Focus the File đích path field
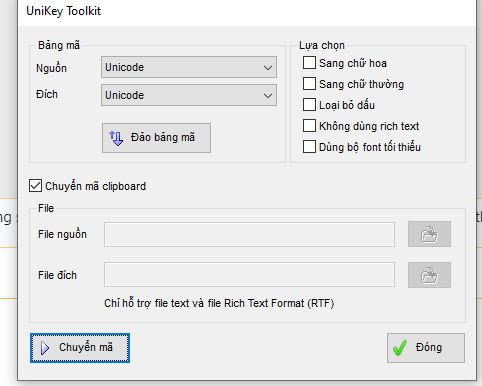Viewport: 482px width, 386px height. pos(249,275)
